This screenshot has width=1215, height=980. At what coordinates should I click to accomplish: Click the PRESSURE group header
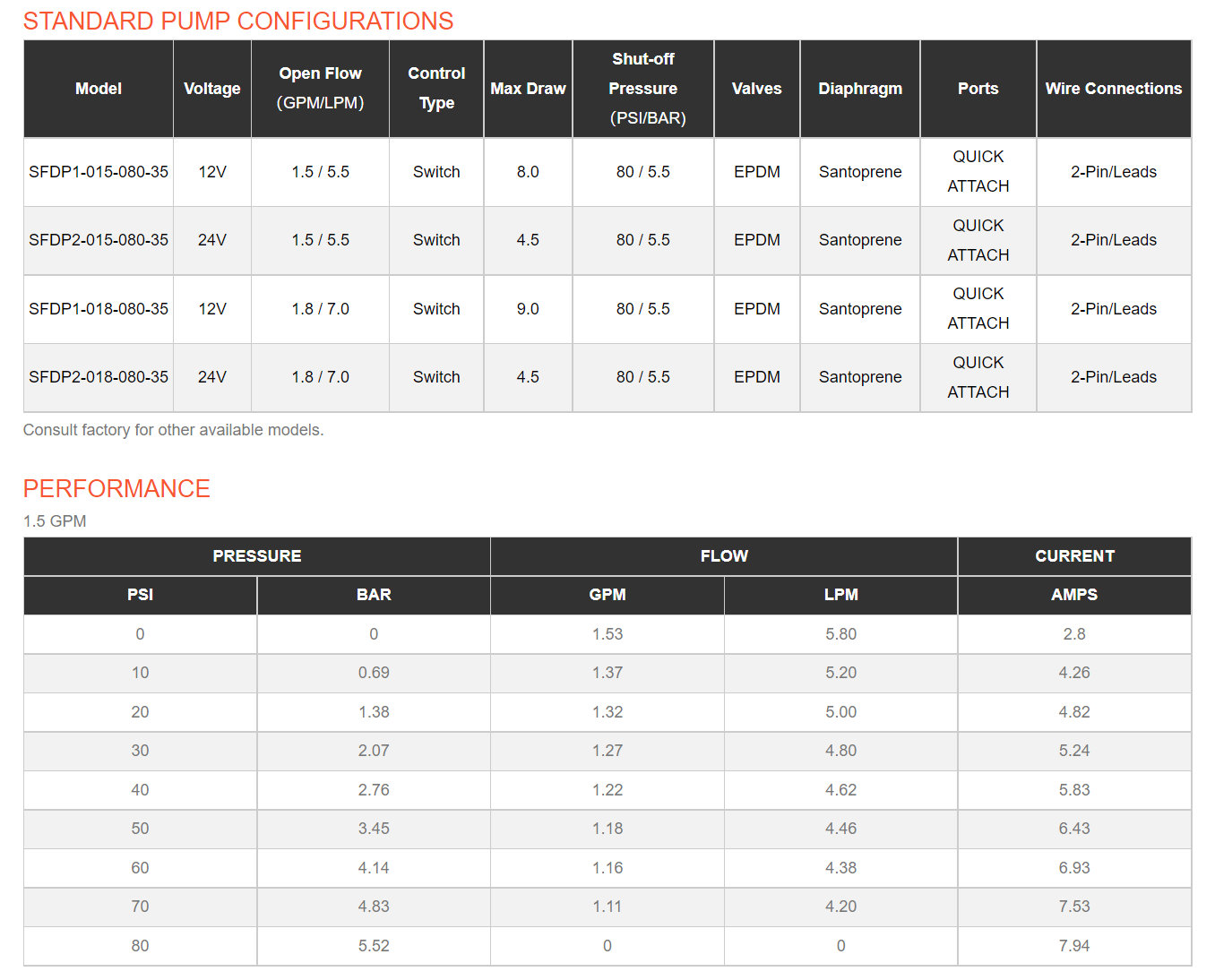click(257, 556)
